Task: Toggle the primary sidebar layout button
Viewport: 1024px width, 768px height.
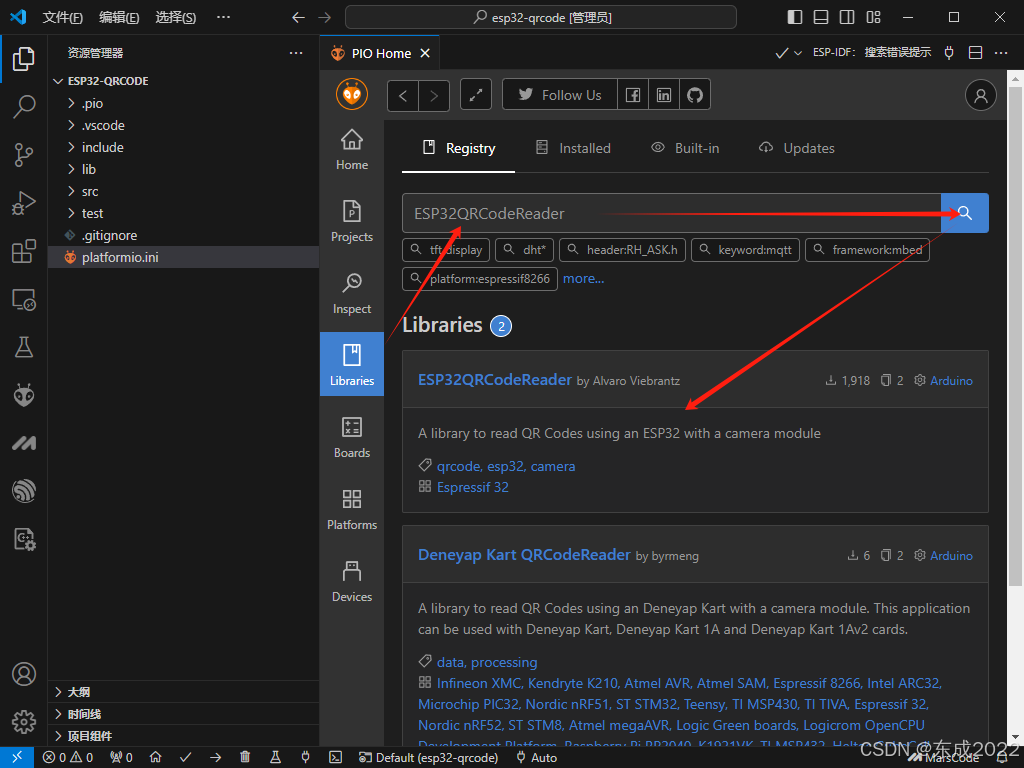Action: coord(795,17)
